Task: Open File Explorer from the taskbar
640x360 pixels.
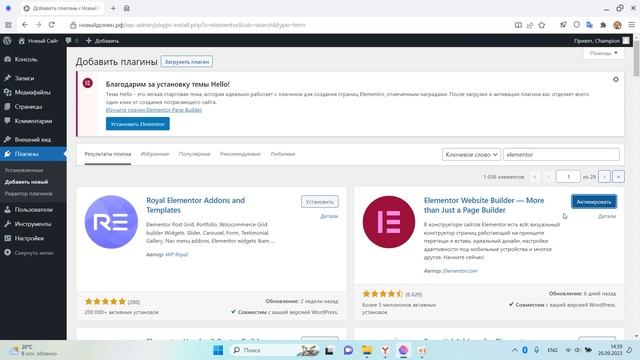Action: (367, 350)
